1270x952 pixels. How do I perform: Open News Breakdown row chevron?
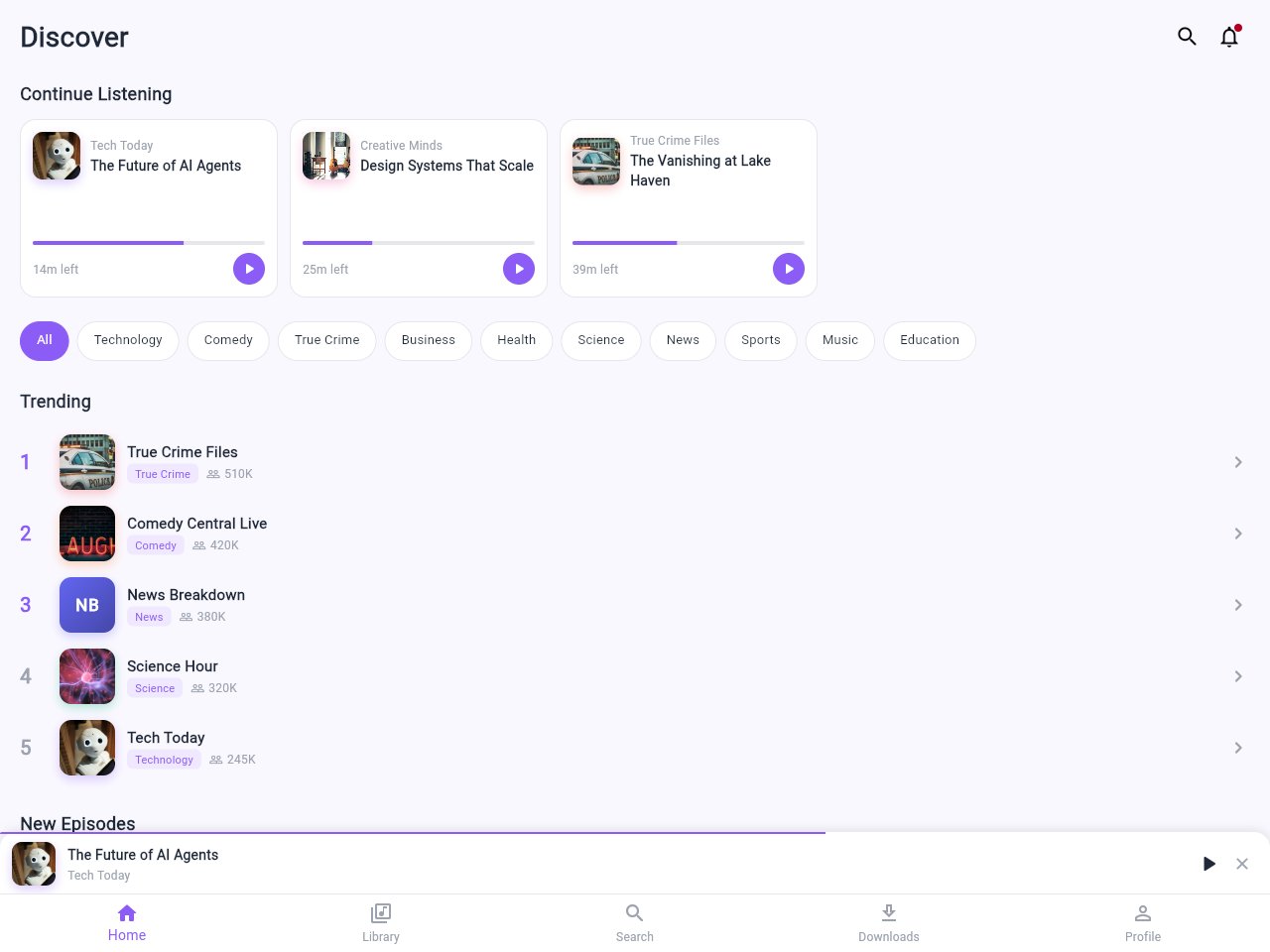1238,605
